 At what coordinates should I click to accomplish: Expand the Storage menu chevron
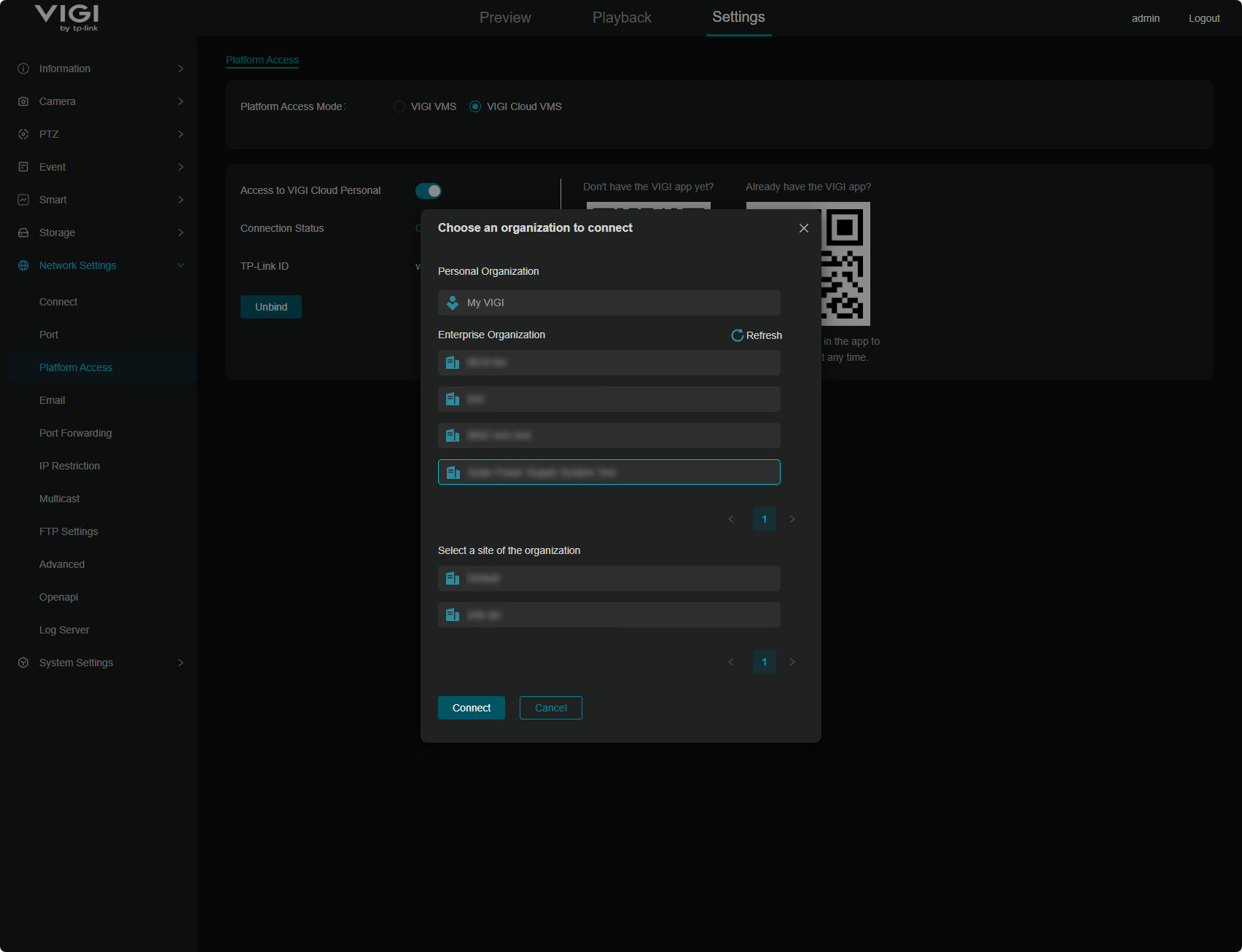tap(181, 233)
